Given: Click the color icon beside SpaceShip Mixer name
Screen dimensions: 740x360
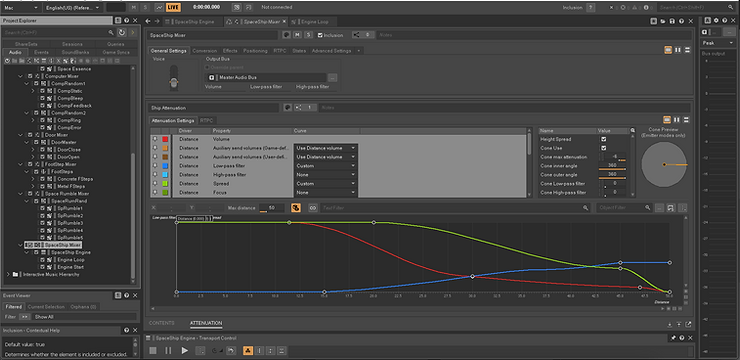Looking at the screenshot, I should [286, 34].
